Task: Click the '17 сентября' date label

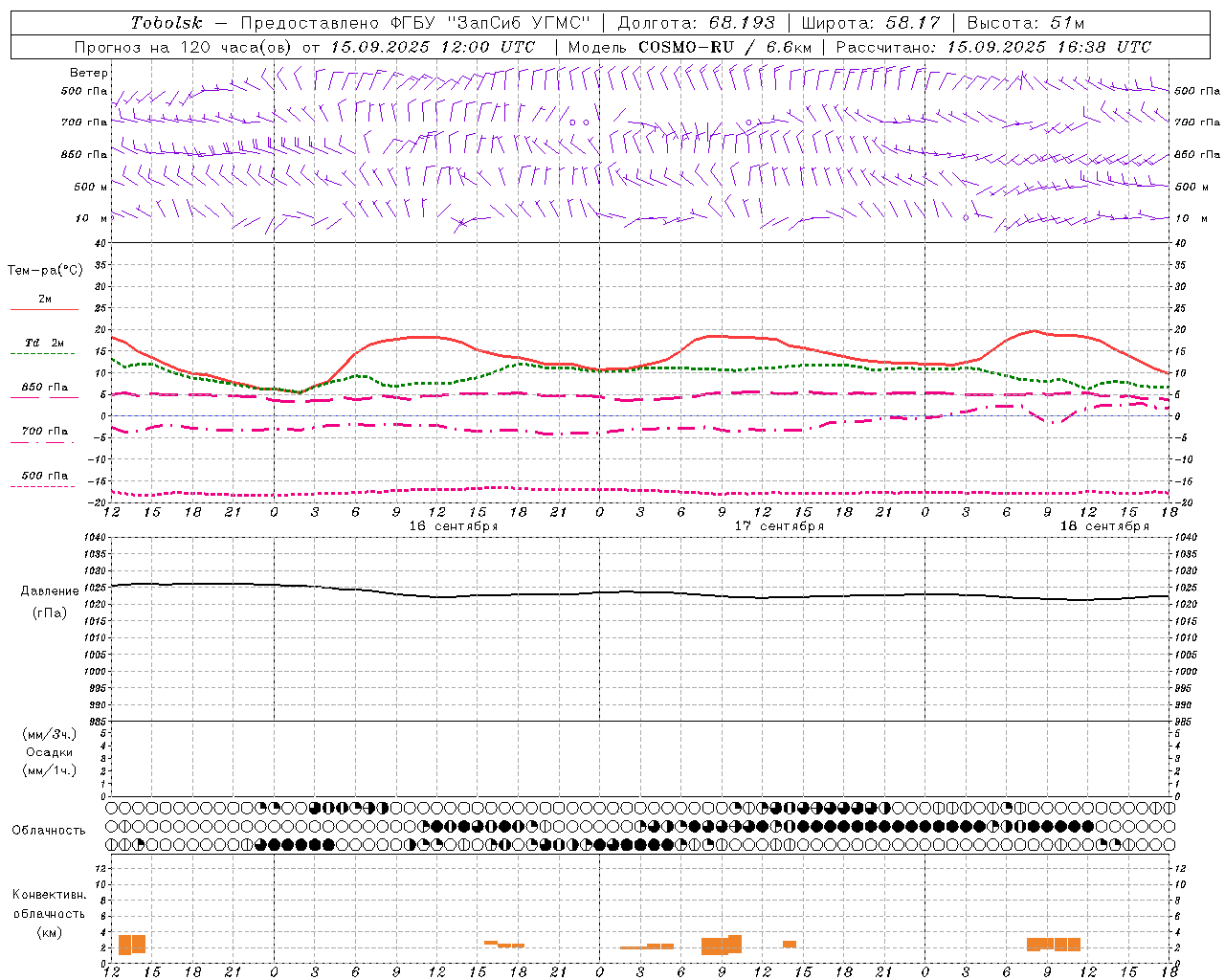Action: tap(779, 526)
